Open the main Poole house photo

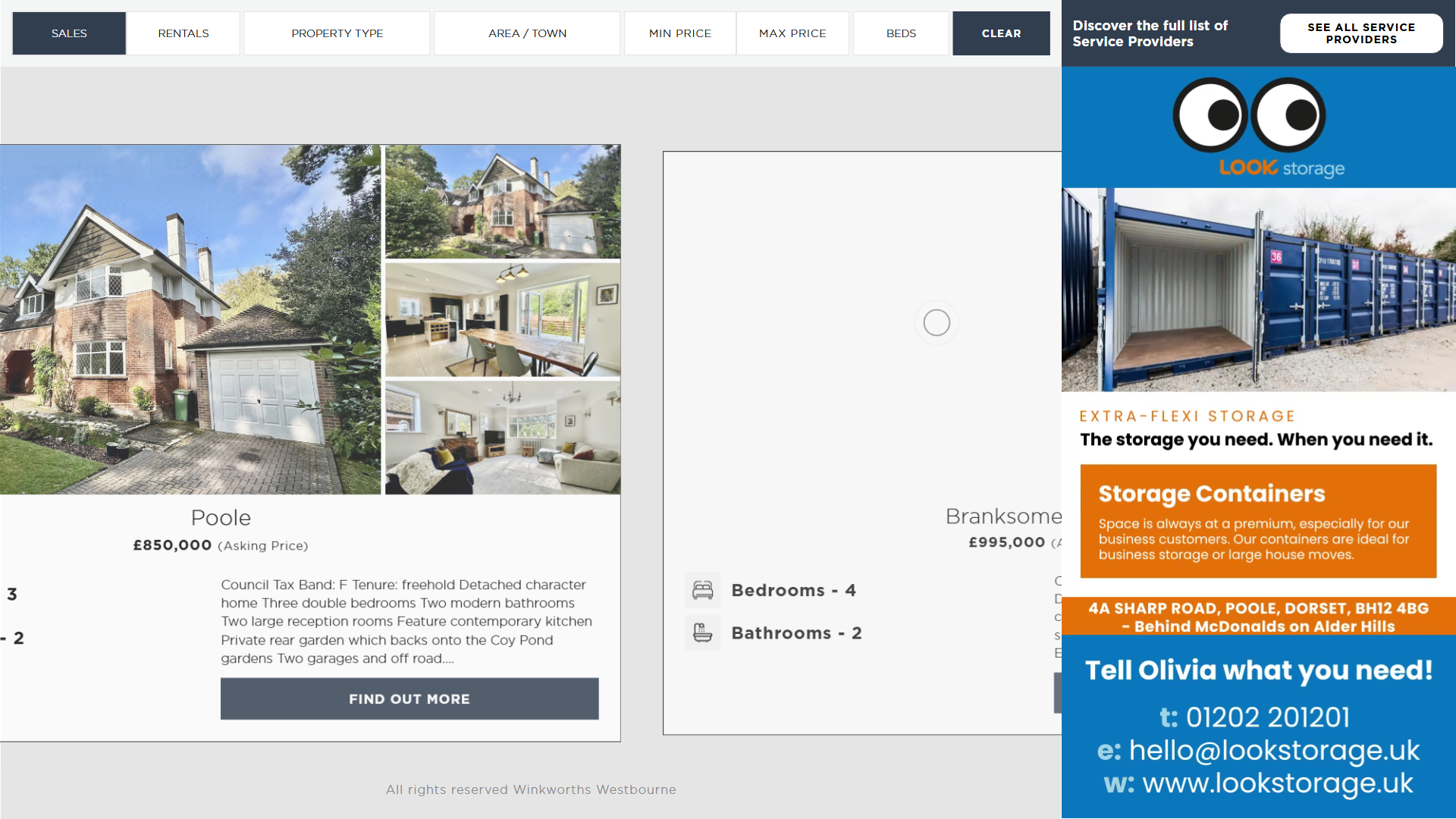point(190,319)
